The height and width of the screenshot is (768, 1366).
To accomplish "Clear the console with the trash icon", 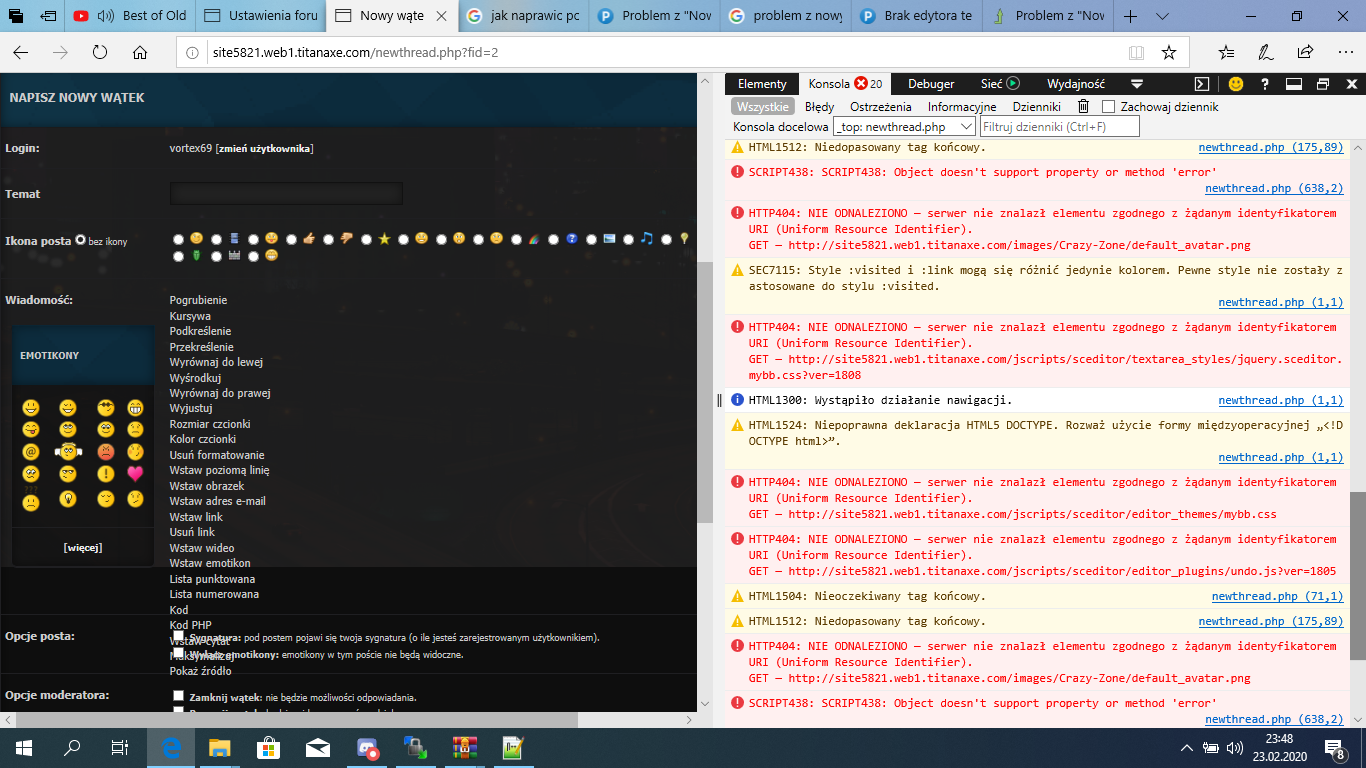I will point(1083,107).
